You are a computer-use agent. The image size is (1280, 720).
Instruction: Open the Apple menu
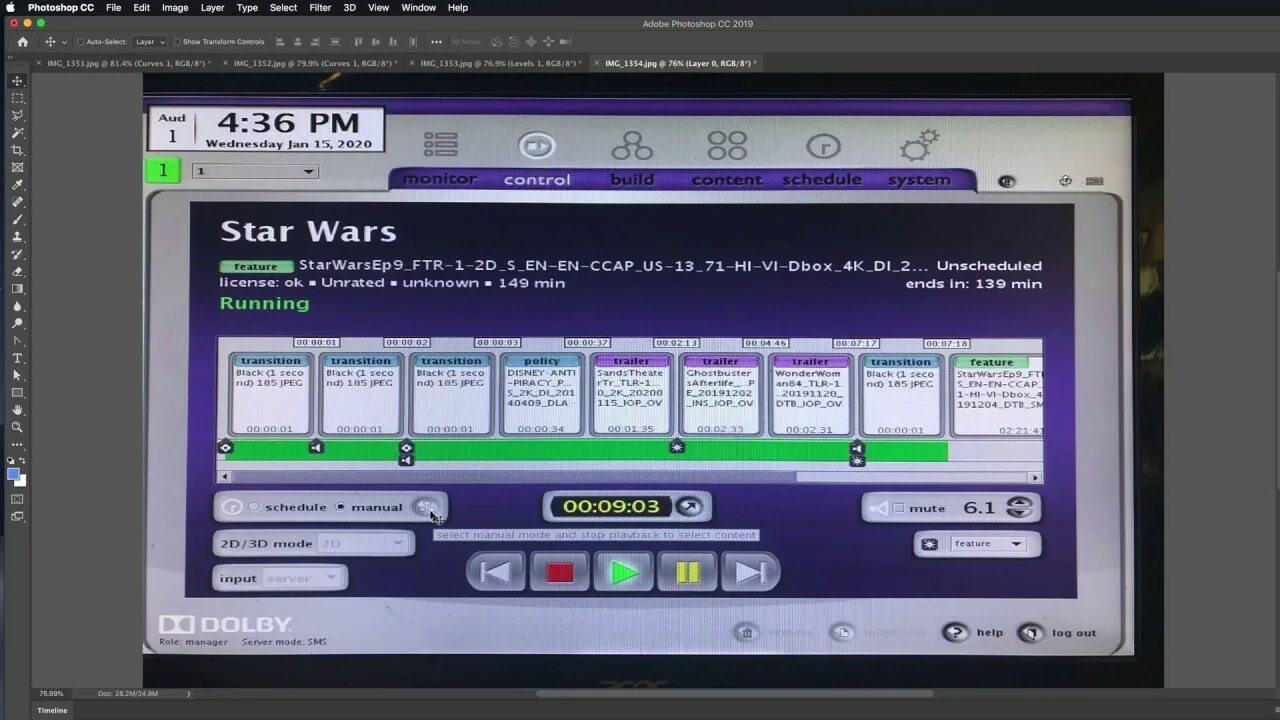[x=11, y=8]
